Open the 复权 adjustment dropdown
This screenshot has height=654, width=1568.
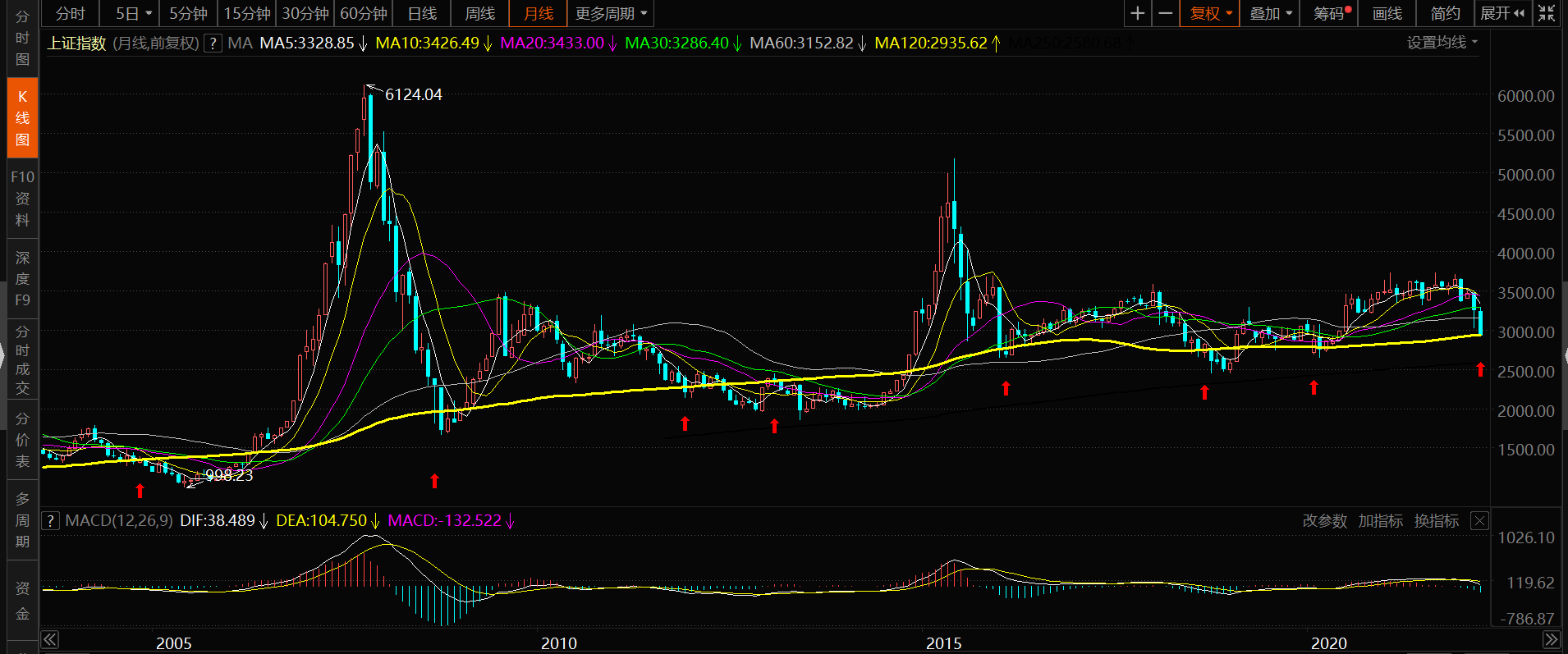[x=1210, y=13]
